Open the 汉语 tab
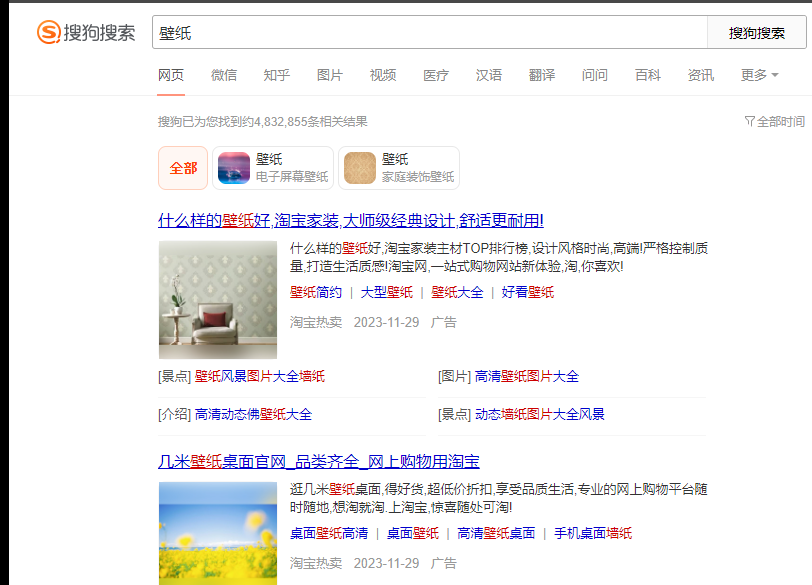The width and height of the screenshot is (812, 585). click(x=489, y=75)
